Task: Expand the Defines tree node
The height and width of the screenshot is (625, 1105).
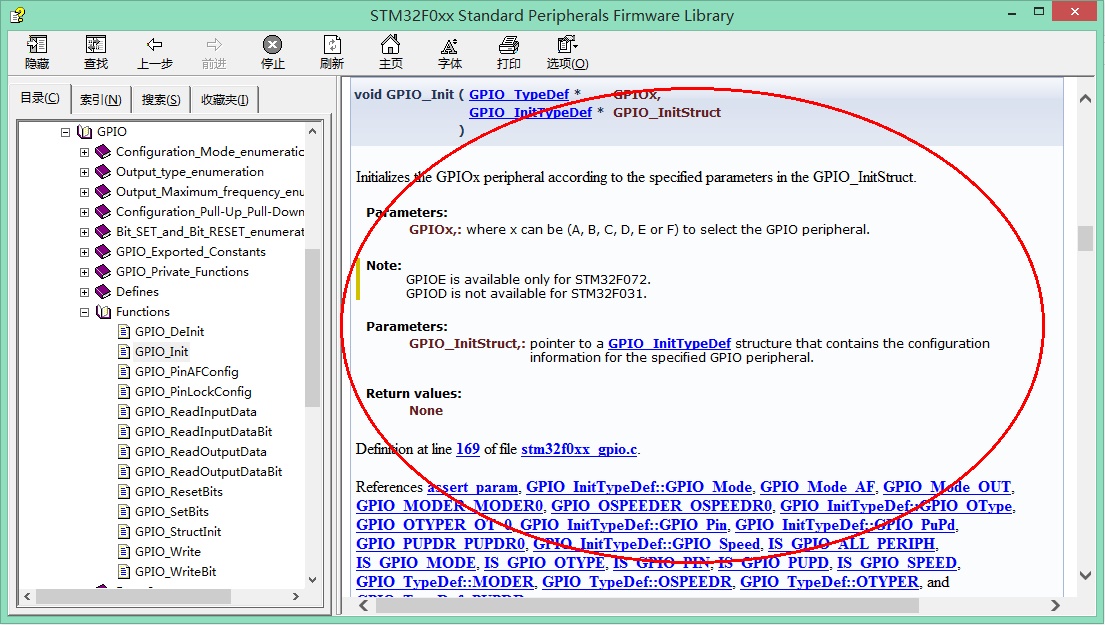Action: (x=85, y=292)
